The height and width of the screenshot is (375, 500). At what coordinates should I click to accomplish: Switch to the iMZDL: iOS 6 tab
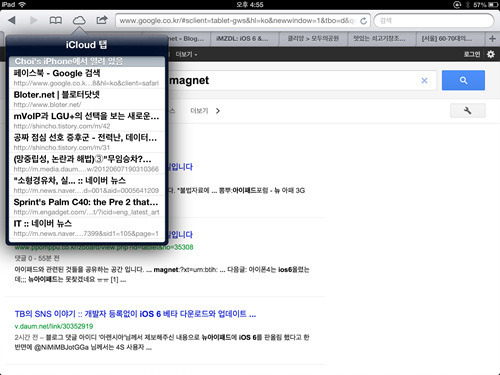coord(245,39)
